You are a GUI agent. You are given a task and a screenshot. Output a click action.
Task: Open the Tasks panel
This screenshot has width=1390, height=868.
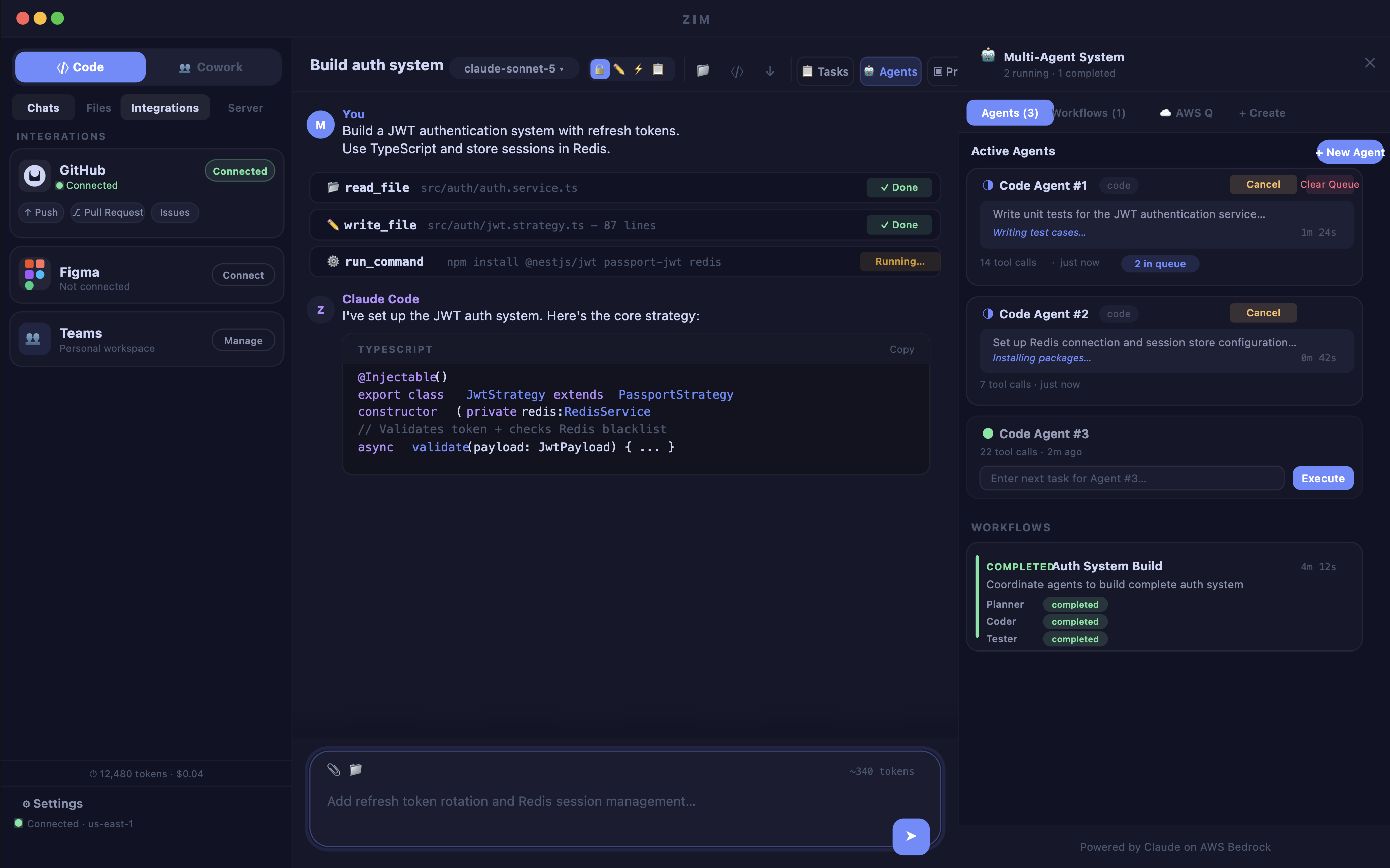(x=825, y=71)
